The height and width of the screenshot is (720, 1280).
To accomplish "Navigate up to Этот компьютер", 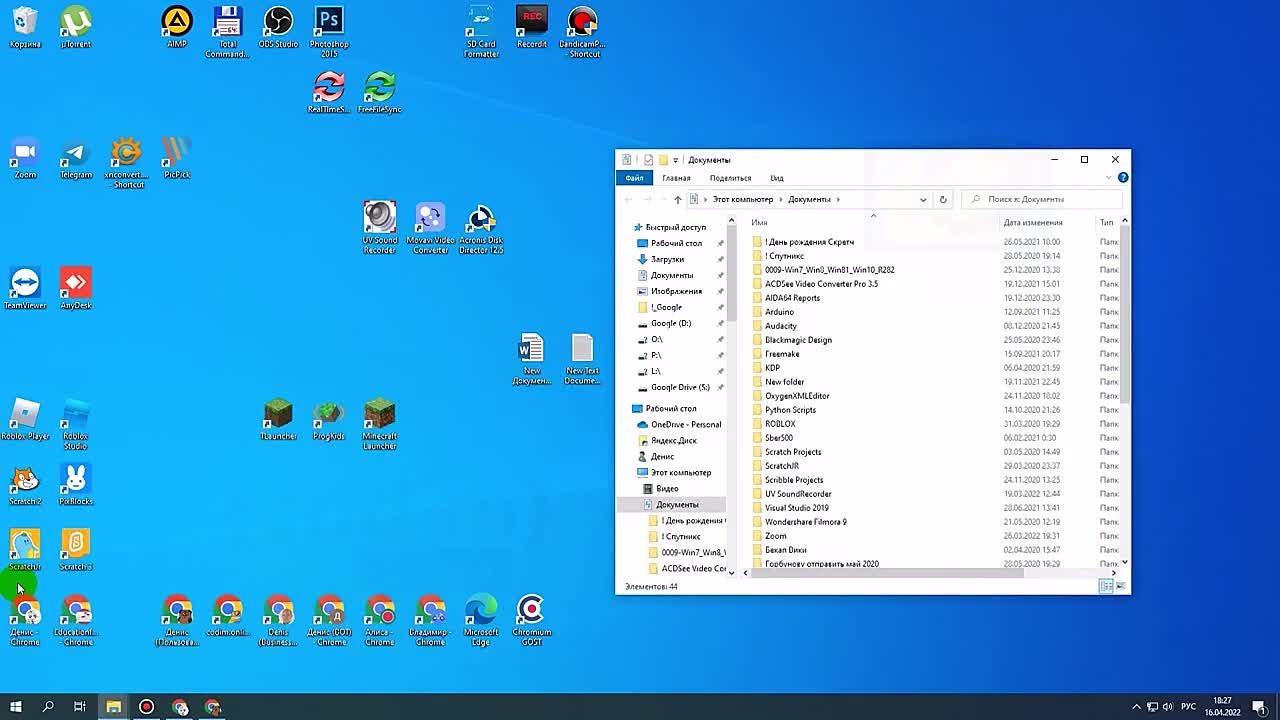I will pyautogui.click(x=676, y=199).
